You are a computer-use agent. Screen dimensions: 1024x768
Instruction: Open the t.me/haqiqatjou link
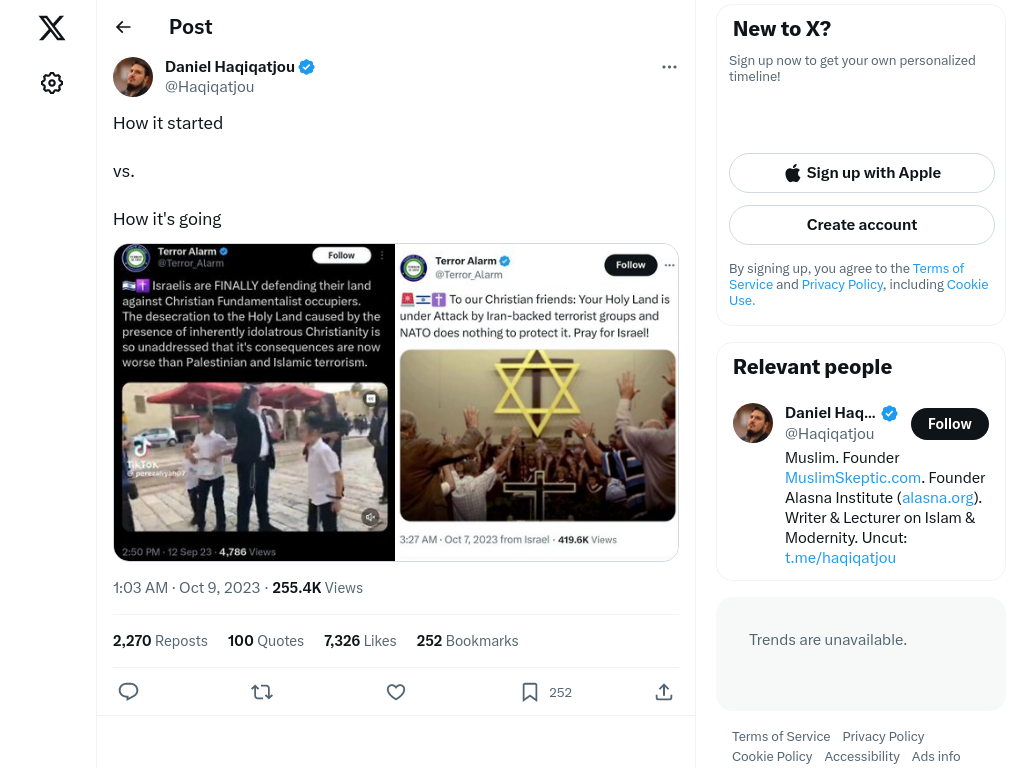[840, 558]
